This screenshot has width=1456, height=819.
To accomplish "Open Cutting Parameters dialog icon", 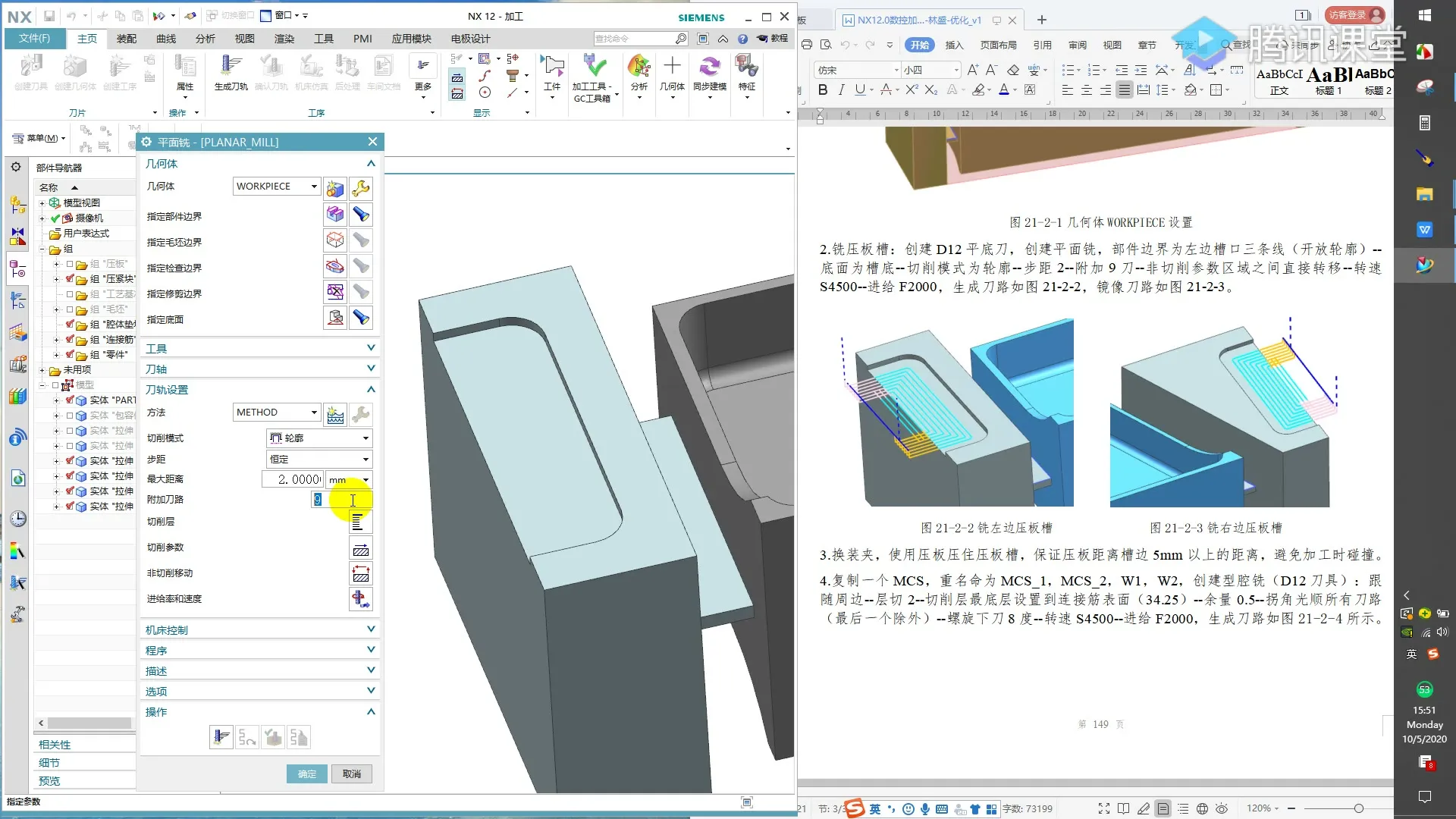I will tap(361, 549).
